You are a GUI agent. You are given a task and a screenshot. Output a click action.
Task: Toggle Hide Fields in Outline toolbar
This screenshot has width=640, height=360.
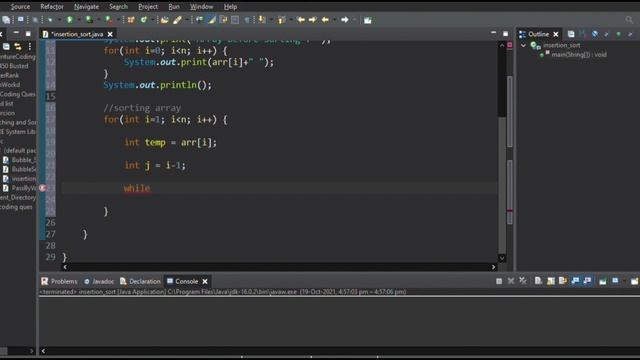(x=595, y=34)
